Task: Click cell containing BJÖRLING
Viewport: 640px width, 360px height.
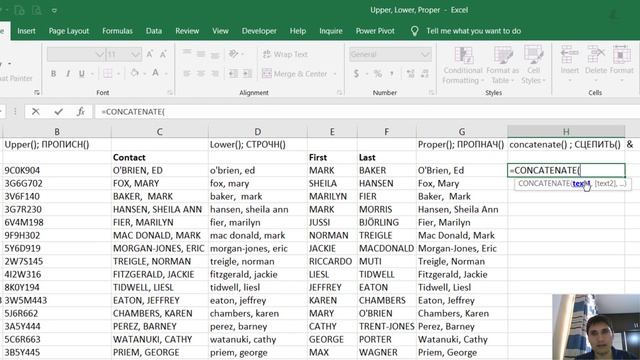Action: pos(387,222)
